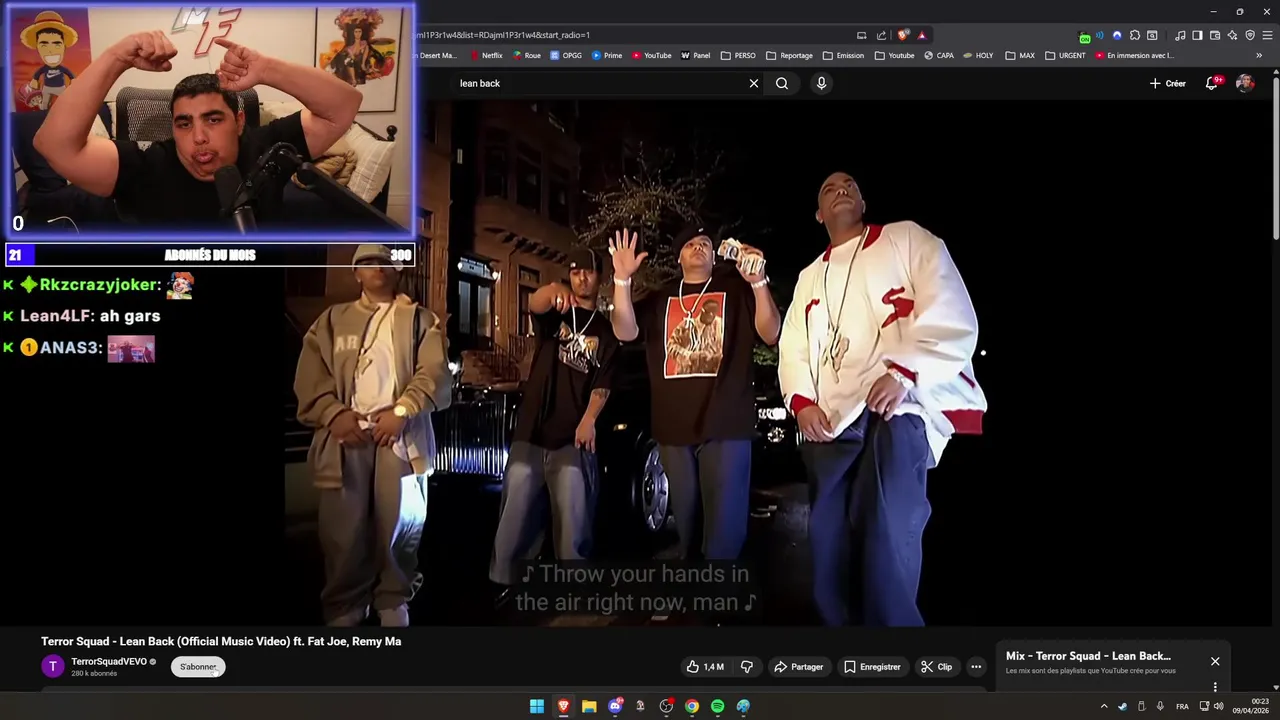Focus the 'lean back' search field
The height and width of the screenshot is (720, 1280).
tap(600, 83)
